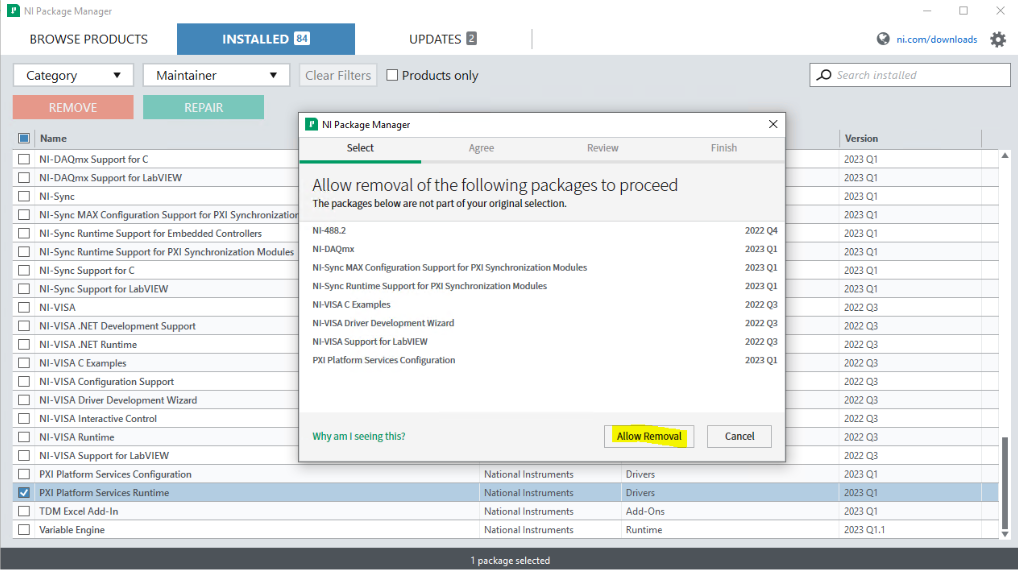Screen dimensions: 1018x570
Task: Enable the Products only checkbox
Action: [393, 75]
